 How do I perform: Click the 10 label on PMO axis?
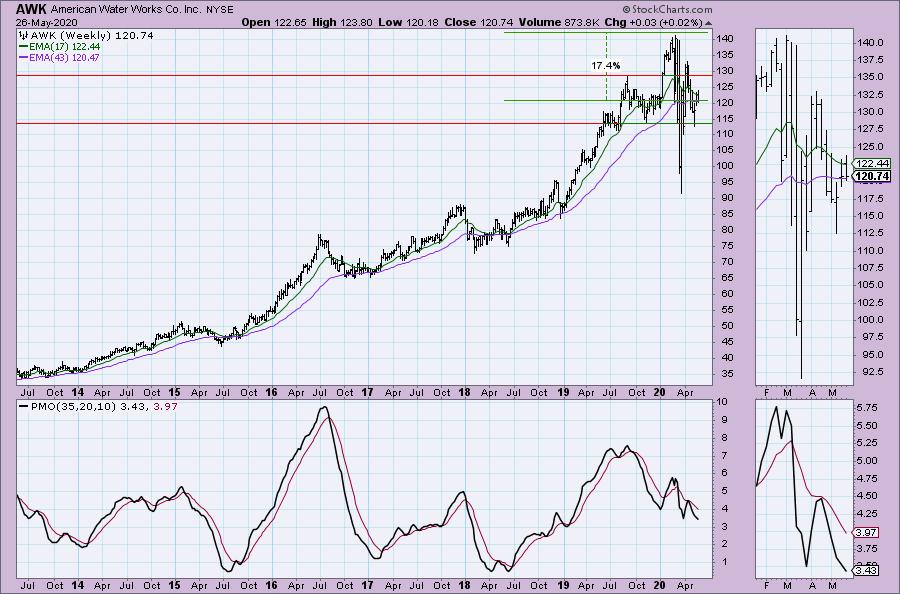(x=723, y=402)
